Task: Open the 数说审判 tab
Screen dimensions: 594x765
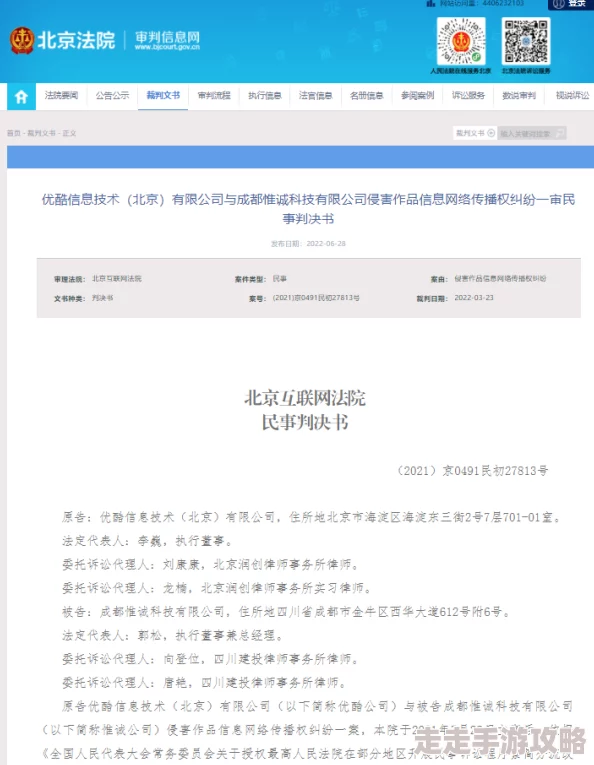Action: point(518,95)
